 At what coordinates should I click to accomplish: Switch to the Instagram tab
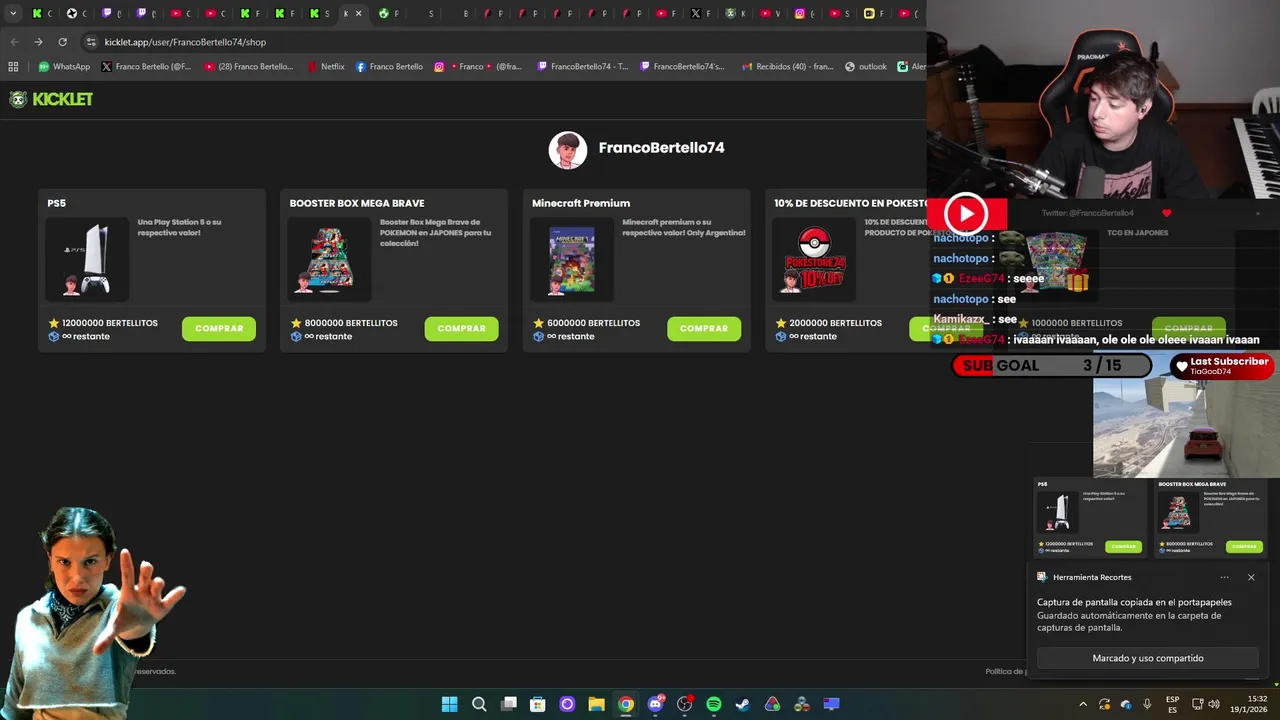(805, 14)
